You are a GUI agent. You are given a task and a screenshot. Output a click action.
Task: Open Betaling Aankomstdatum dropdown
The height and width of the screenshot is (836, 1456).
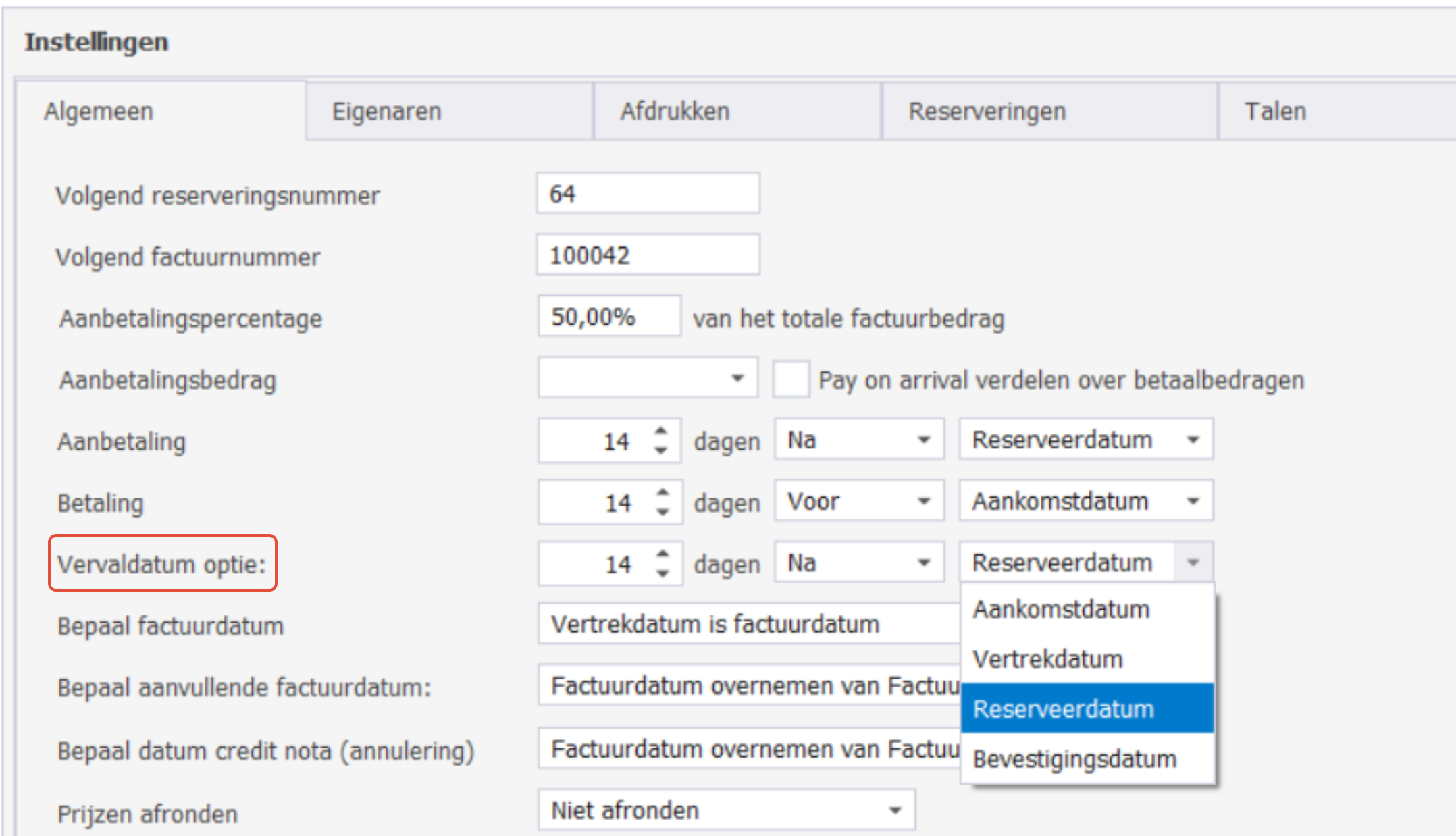click(x=1193, y=501)
